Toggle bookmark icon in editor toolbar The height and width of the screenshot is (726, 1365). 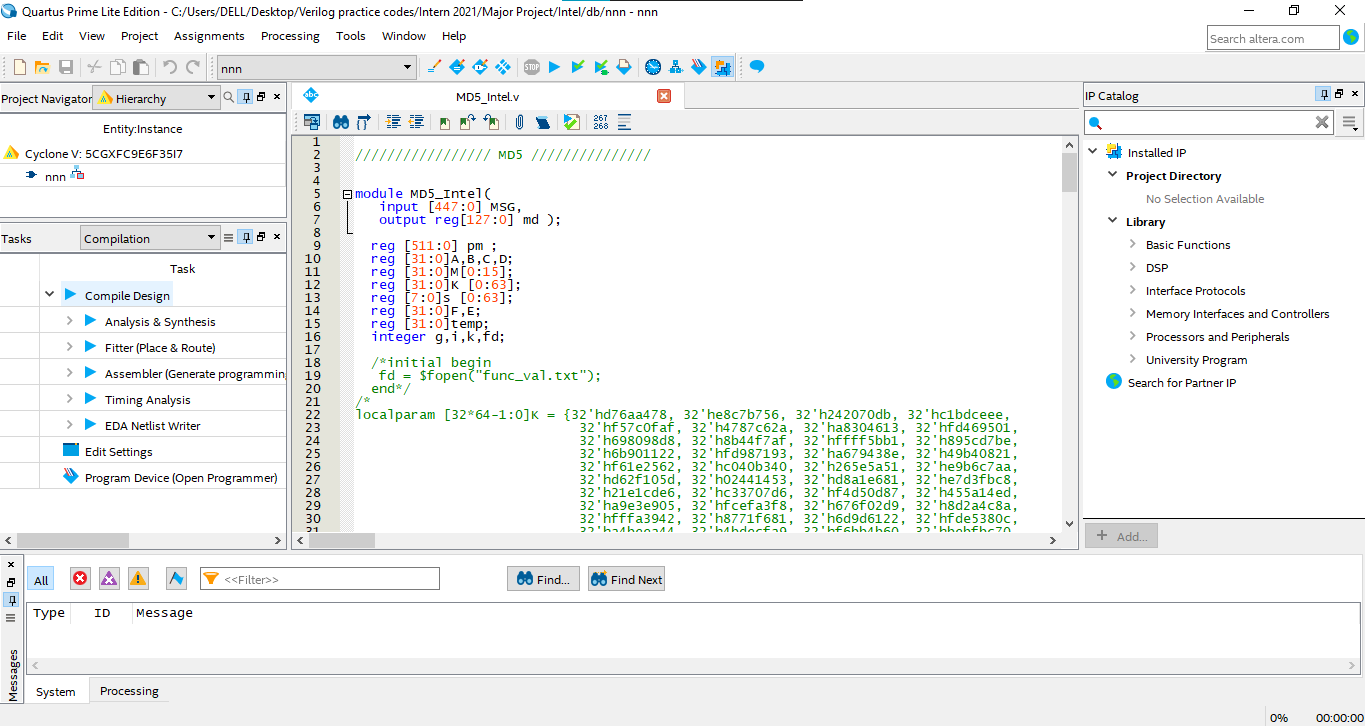click(x=444, y=122)
